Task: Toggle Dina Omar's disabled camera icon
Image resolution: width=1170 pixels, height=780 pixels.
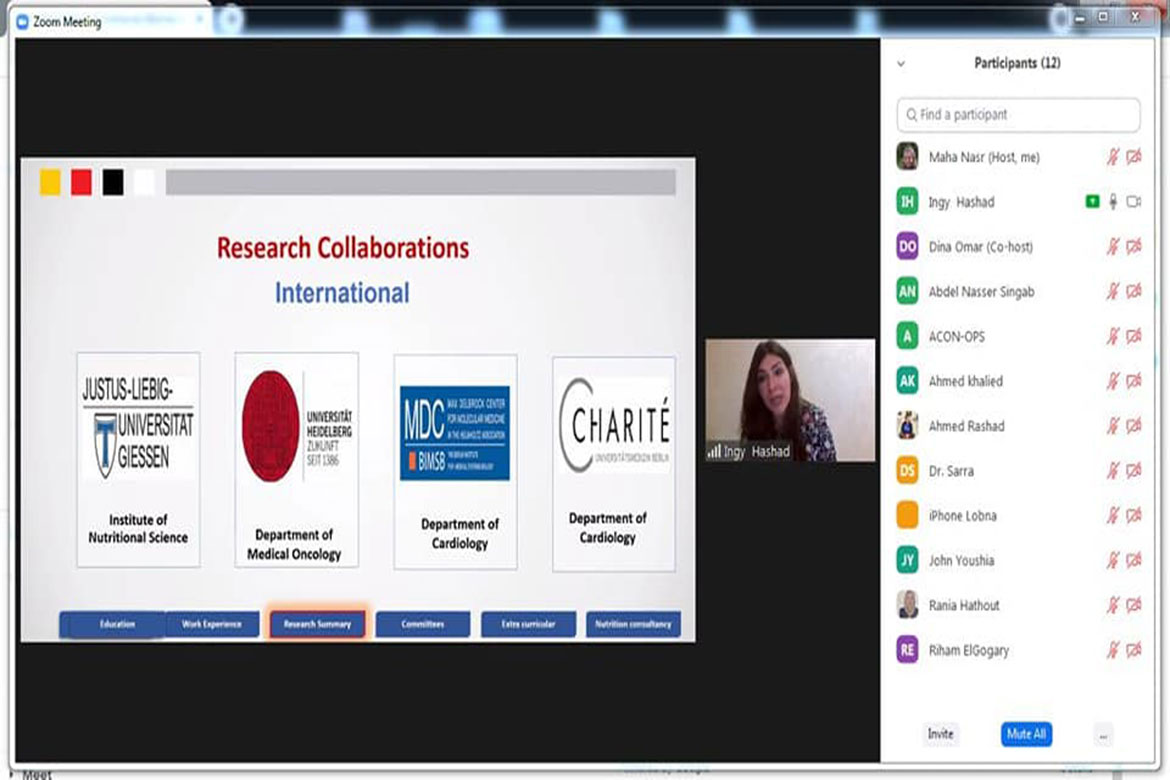Action: [1133, 246]
